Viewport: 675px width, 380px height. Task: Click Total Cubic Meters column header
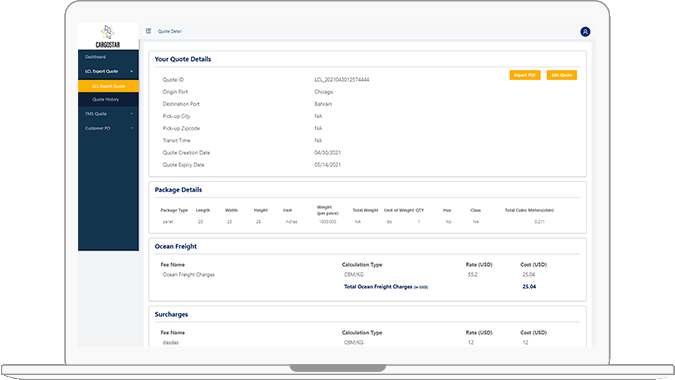[529, 210]
